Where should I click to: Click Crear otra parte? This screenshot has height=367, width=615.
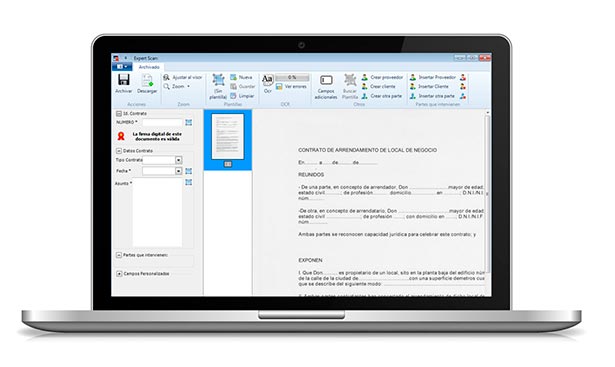click(382, 96)
